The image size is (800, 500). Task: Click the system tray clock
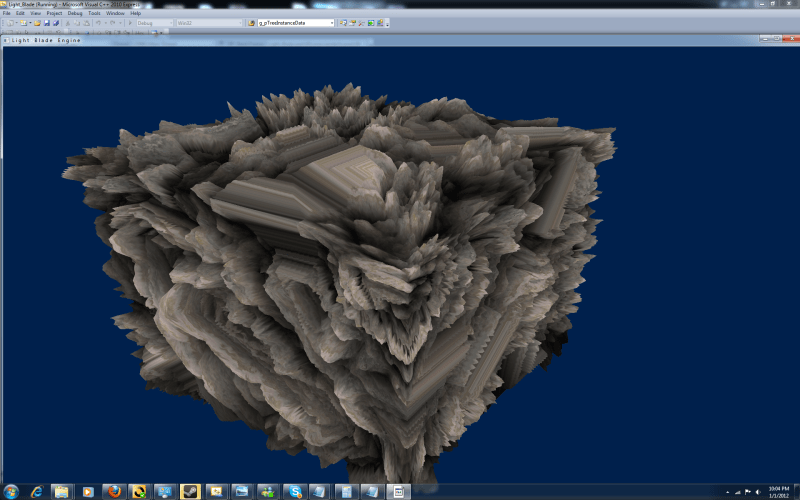pyautogui.click(x=776, y=491)
